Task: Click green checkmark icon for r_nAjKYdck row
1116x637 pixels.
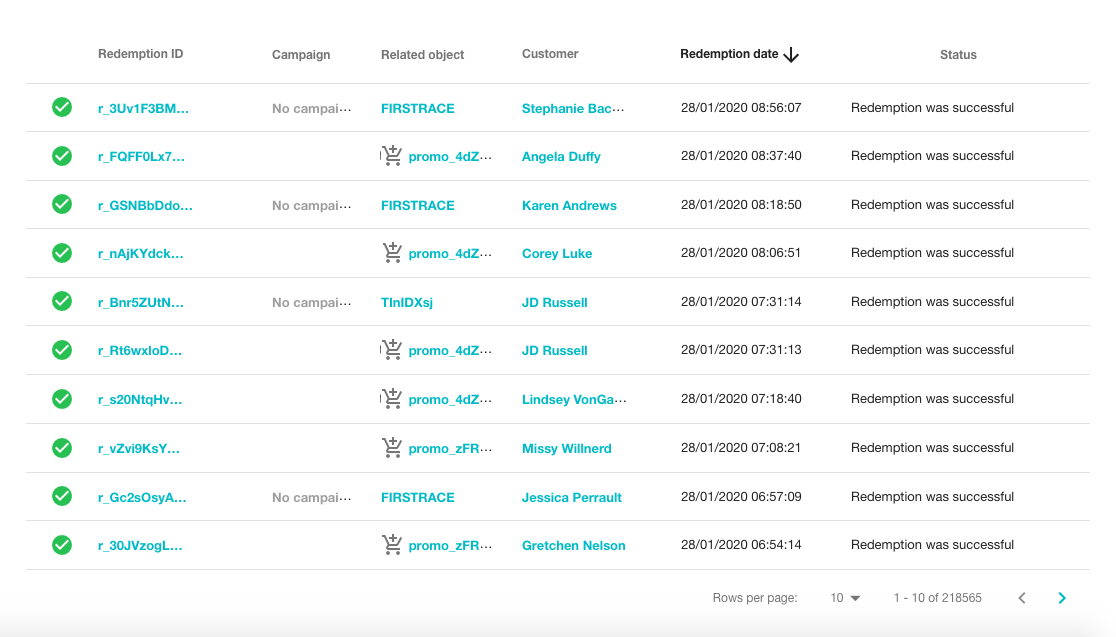Action: 62,253
